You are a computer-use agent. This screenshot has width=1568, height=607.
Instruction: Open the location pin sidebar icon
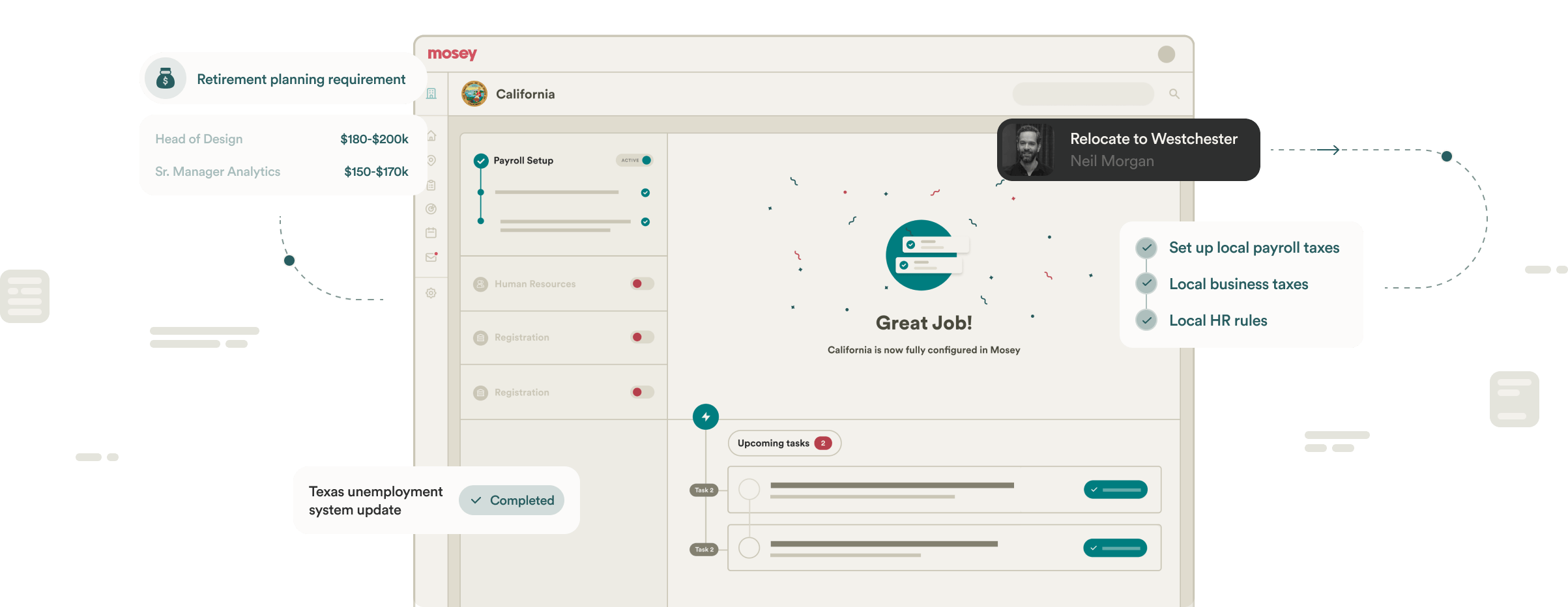click(x=431, y=160)
